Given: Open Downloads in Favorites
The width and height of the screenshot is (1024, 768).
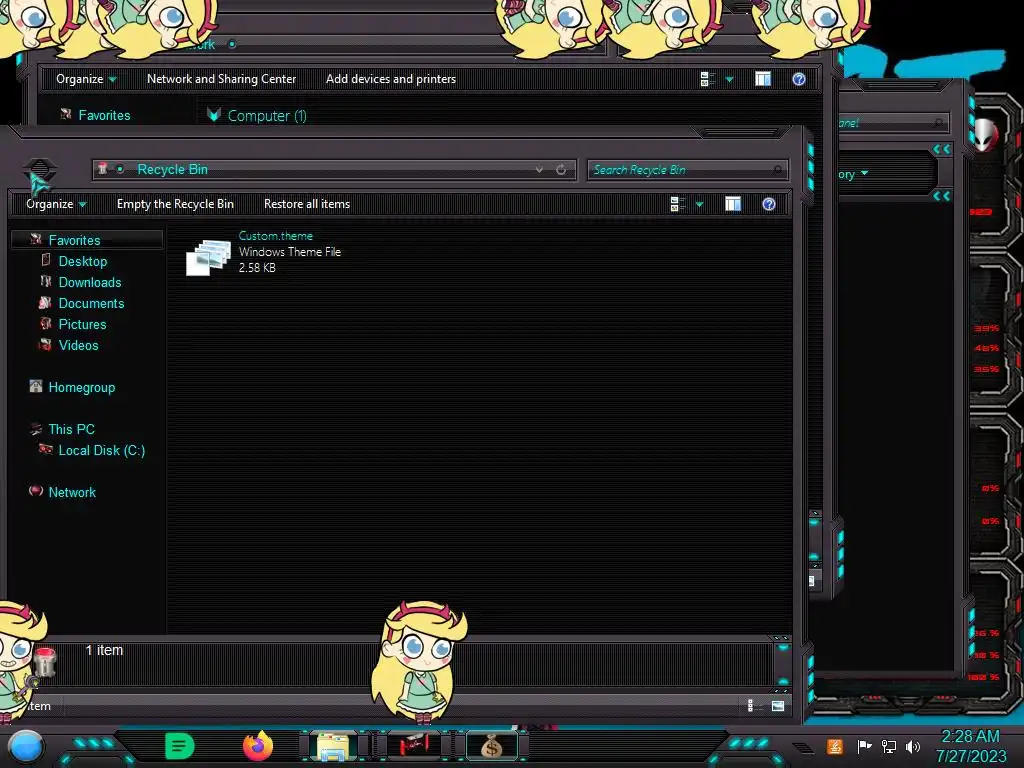Looking at the screenshot, I should pos(90,282).
